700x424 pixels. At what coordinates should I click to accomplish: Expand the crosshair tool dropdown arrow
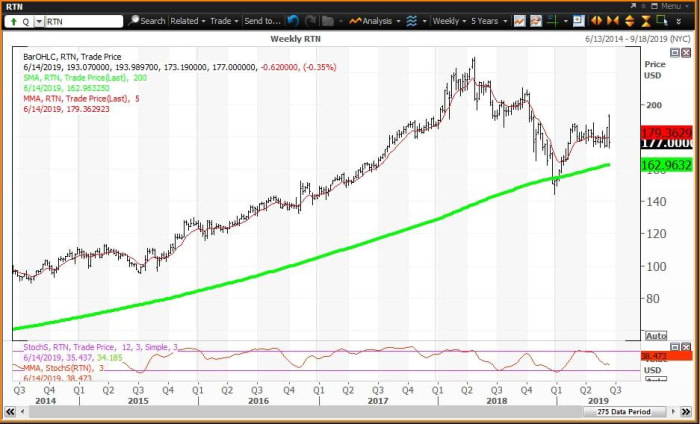[566, 21]
